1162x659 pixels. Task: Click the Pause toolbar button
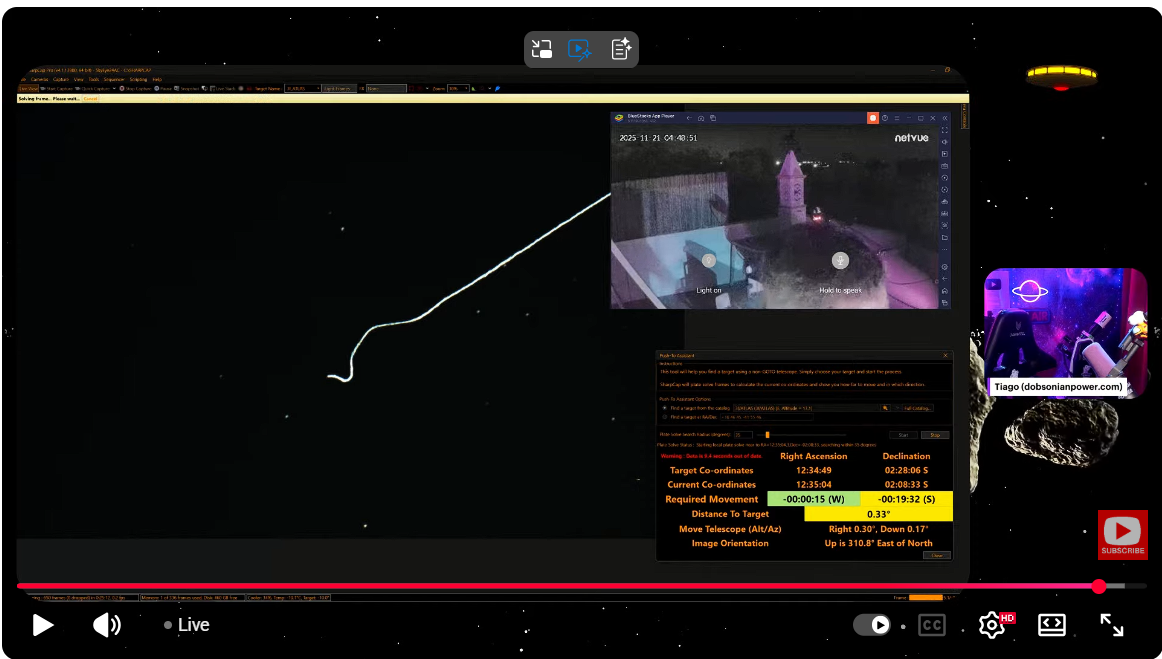coord(162,88)
